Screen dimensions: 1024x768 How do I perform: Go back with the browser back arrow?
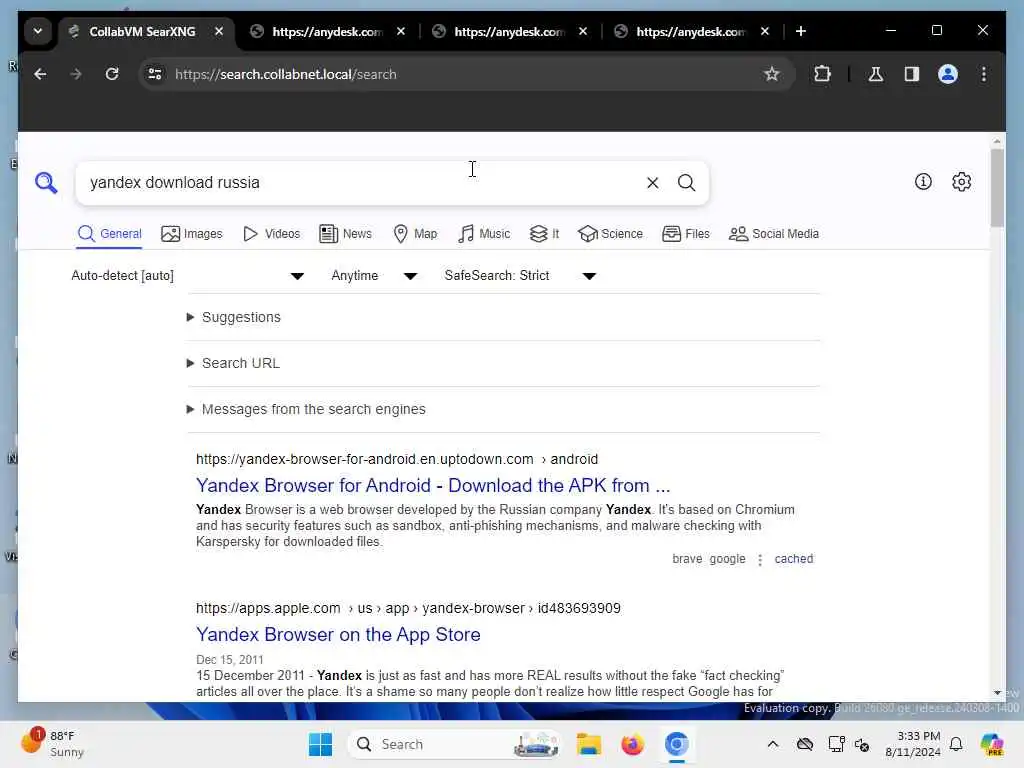40,74
